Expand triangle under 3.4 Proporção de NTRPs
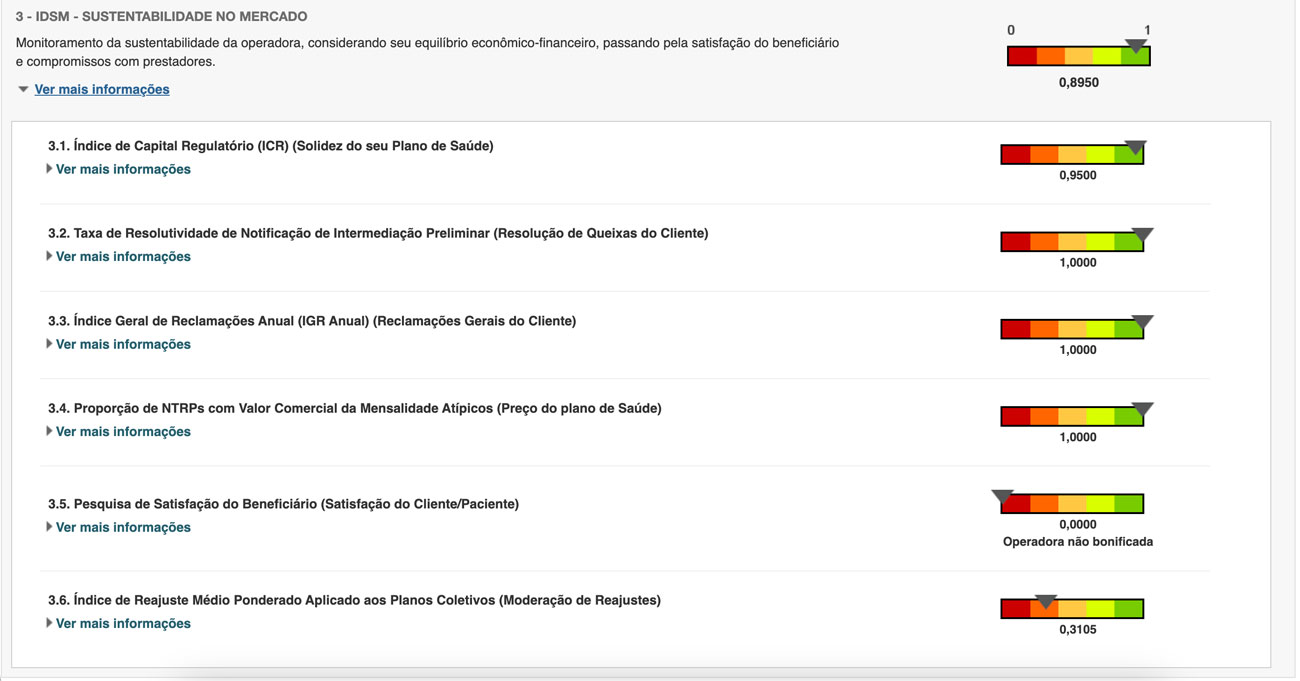Viewport: 1300px width, 681px height. click(x=49, y=431)
